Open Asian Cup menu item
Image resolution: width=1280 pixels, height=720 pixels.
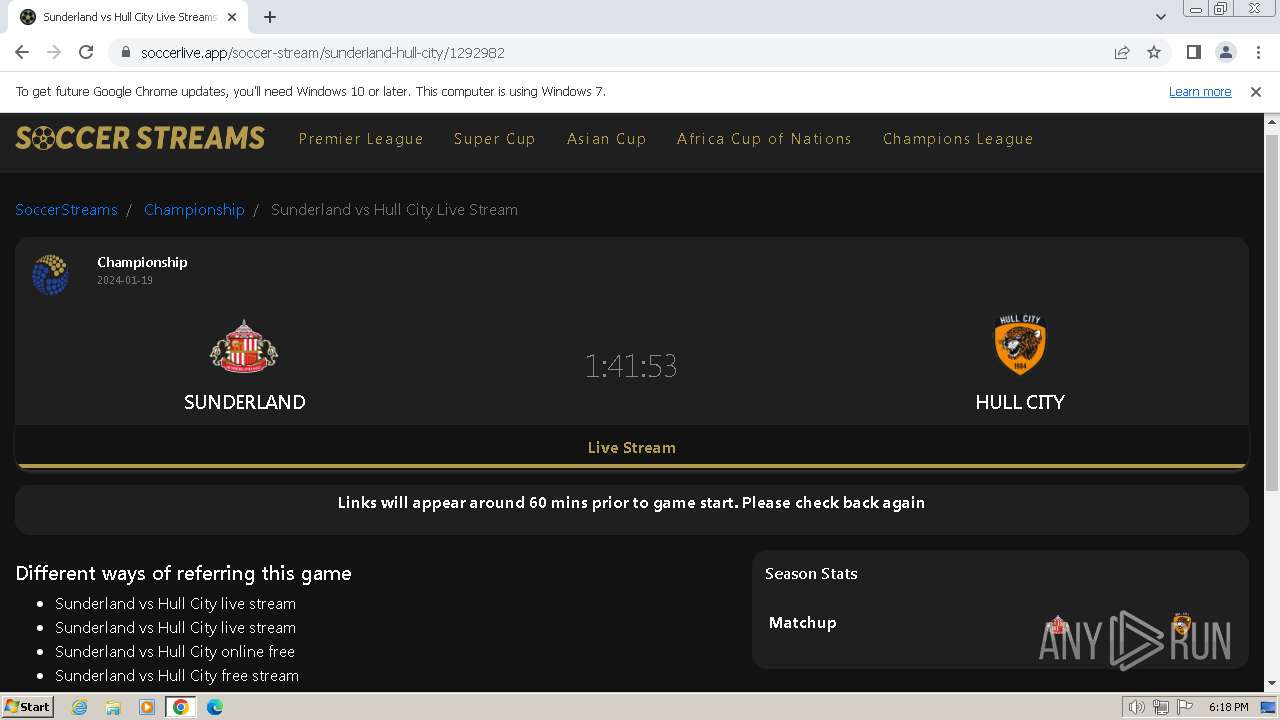pyautogui.click(x=607, y=139)
